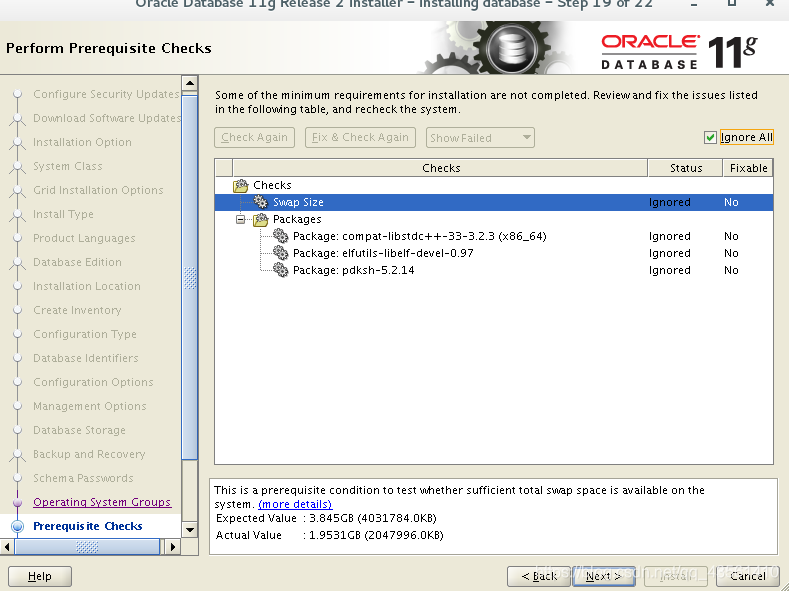Click the step list horizontal scrollbar thumb
The width and height of the screenshot is (789, 591).
tap(87, 547)
